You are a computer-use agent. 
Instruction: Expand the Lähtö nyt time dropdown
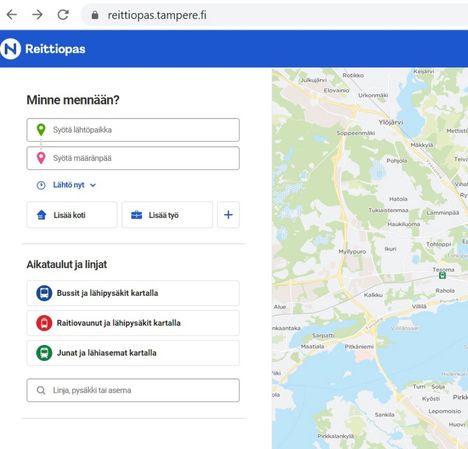93,185
